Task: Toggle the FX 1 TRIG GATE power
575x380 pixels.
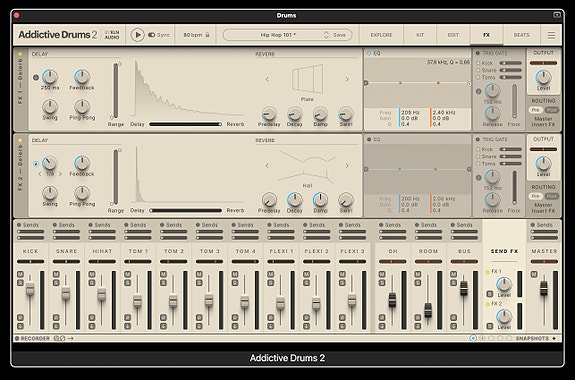Action: pos(478,53)
